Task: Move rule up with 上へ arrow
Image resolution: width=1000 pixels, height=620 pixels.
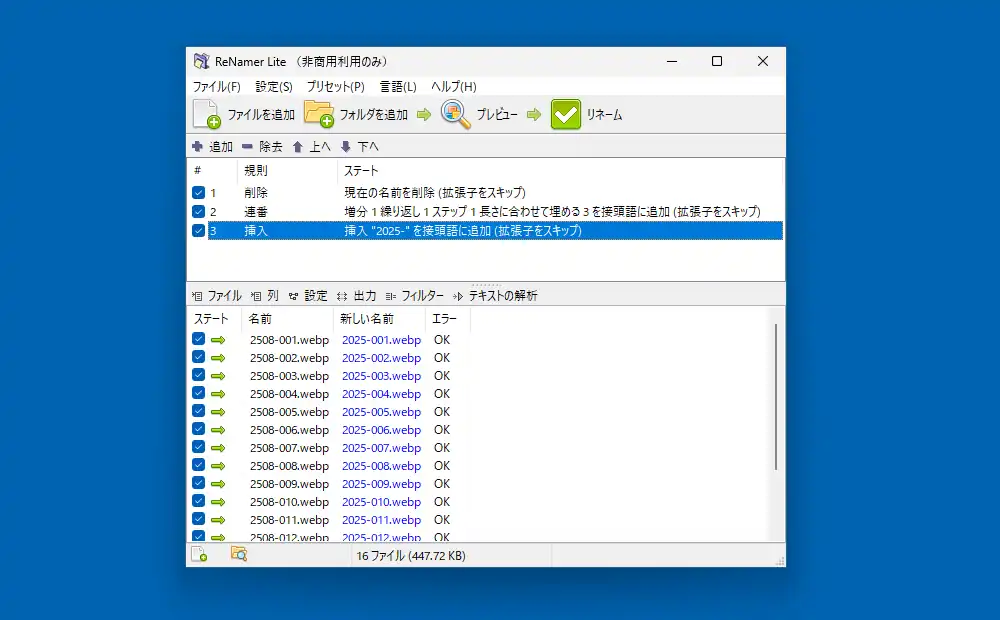Action: (x=297, y=146)
